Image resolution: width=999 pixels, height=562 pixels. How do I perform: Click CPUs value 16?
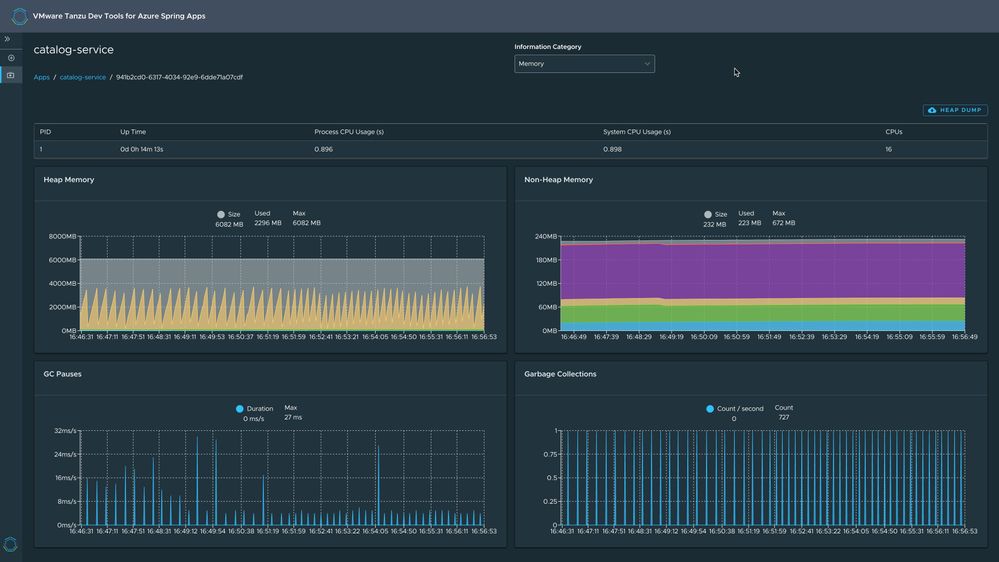(x=888, y=149)
